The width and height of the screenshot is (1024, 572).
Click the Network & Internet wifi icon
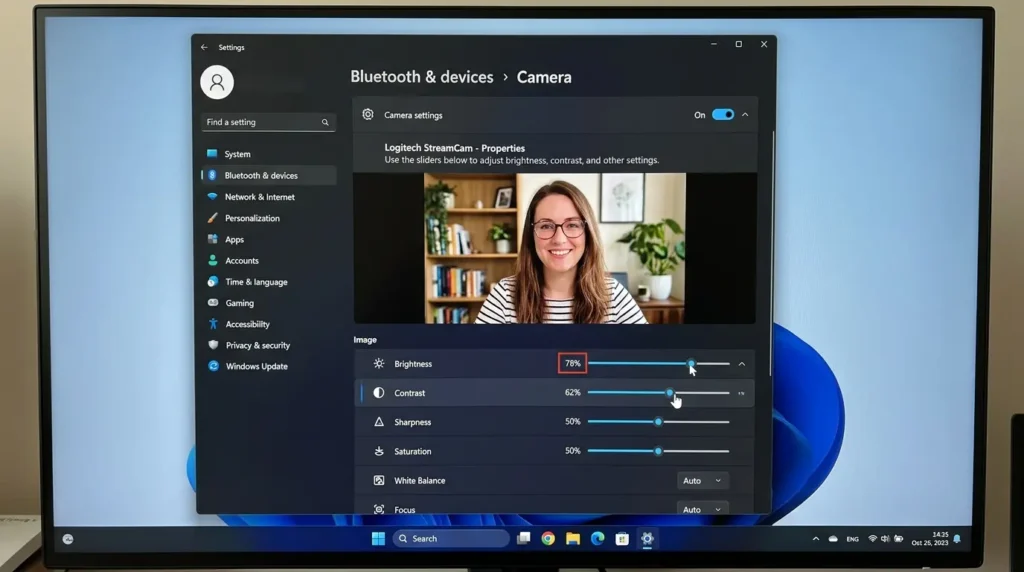tap(212, 197)
